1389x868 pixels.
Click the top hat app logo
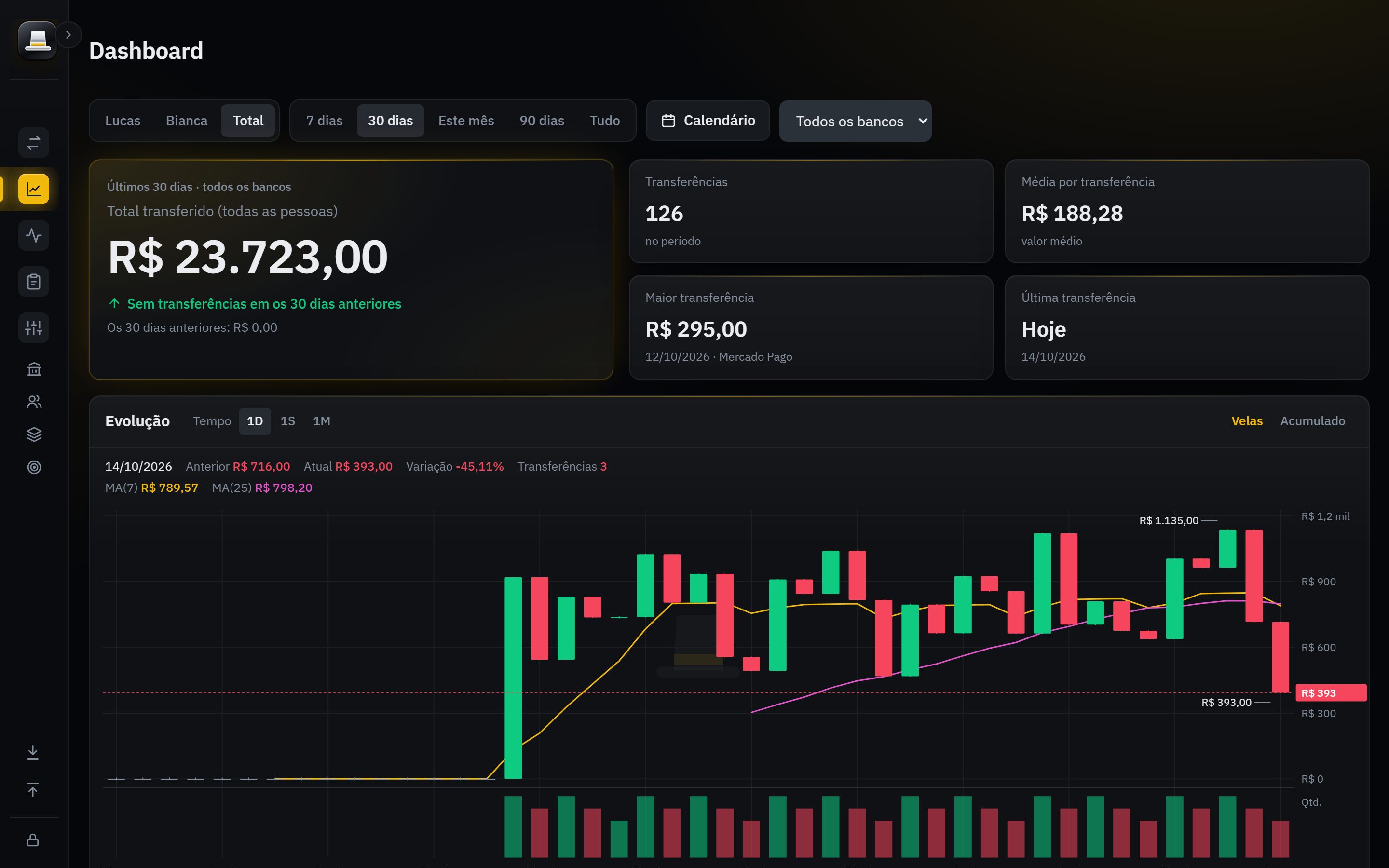(x=37, y=40)
